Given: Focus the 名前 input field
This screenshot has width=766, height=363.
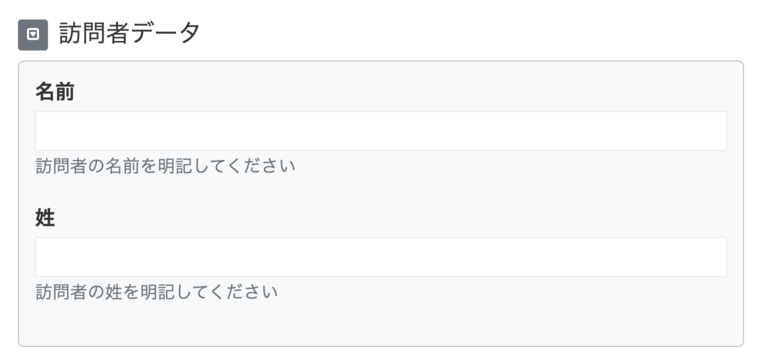Looking at the screenshot, I should pos(381,131).
